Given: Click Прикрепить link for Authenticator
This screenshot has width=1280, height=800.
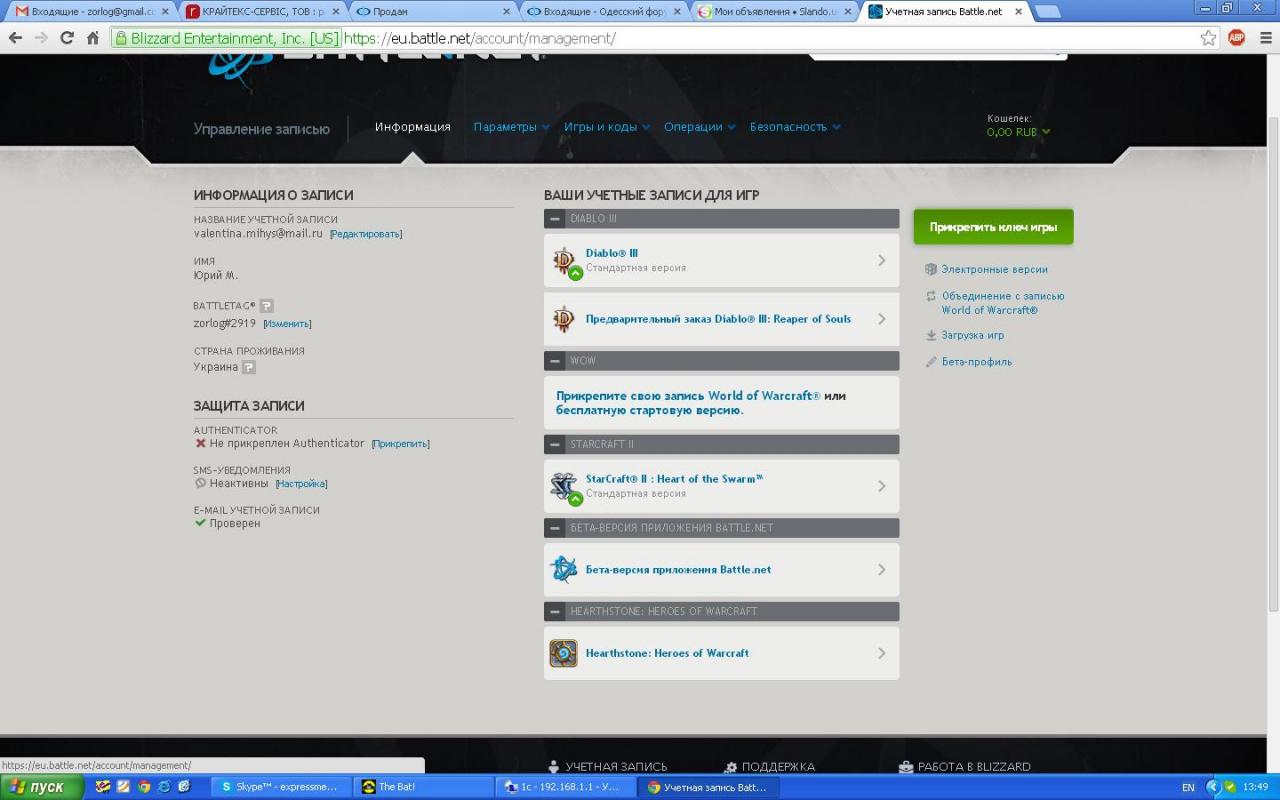Looking at the screenshot, I should pos(400,444).
